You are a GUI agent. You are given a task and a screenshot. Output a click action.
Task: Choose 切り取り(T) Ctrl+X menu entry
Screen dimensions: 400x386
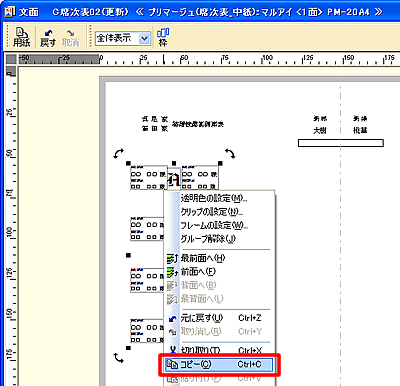point(219,350)
